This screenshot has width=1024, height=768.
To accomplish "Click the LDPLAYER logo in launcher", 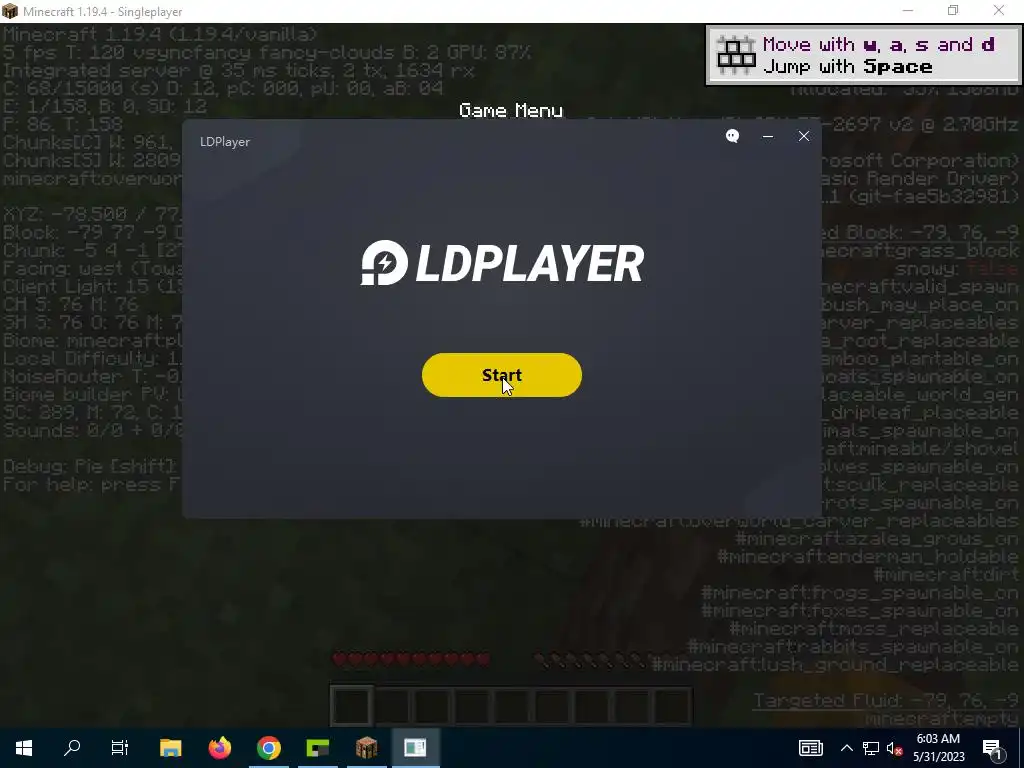I will (x=502, y=263).
